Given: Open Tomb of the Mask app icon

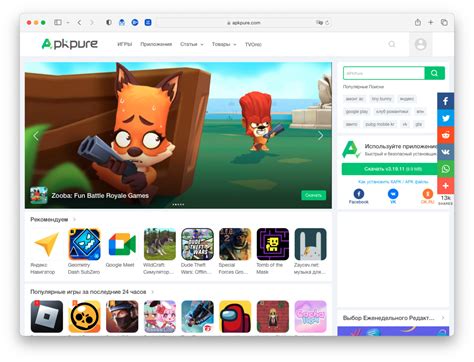Looking at the screenshot, I should tap(273, 244).
